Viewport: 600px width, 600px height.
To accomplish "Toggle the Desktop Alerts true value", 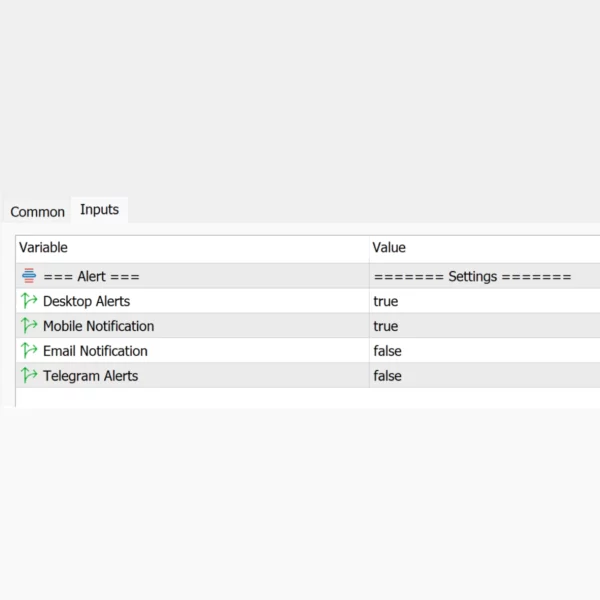I will (385, 301).
